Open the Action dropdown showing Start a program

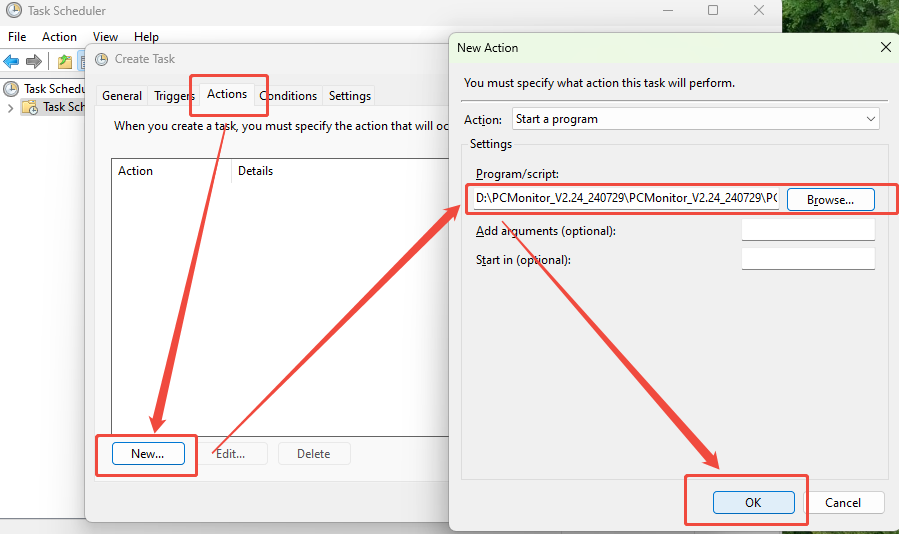695,119
